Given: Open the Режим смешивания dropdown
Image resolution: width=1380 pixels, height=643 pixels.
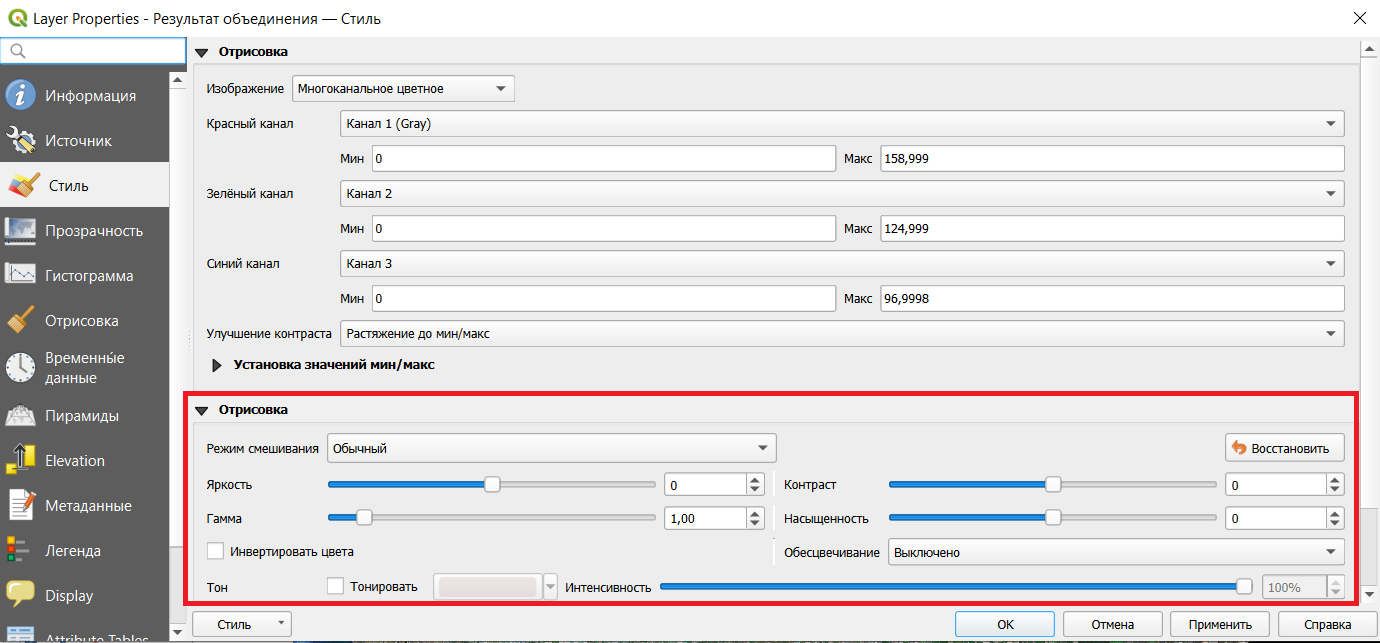Looking at the screenshot, I should (x=552, y=448).
